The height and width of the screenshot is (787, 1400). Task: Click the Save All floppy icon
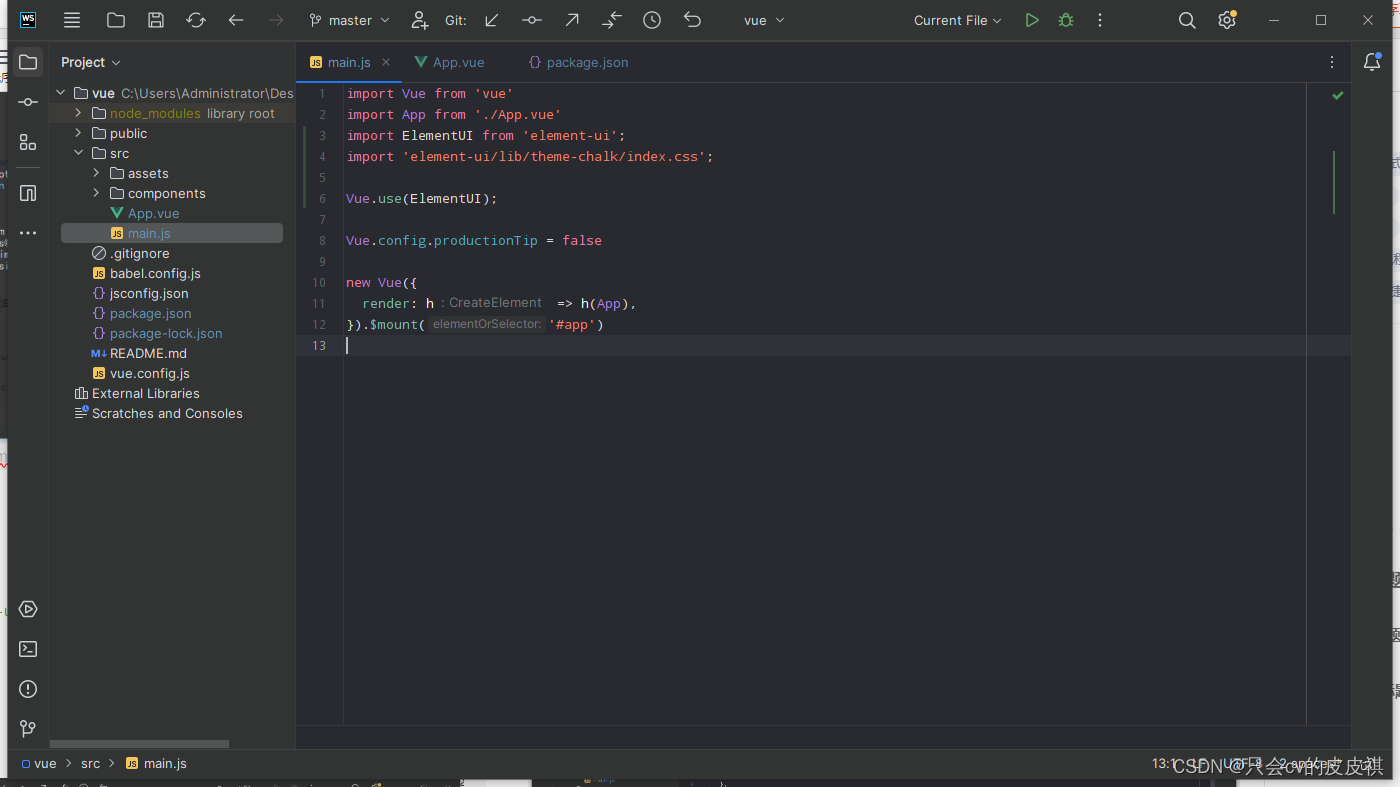click(x=156, y=20)
